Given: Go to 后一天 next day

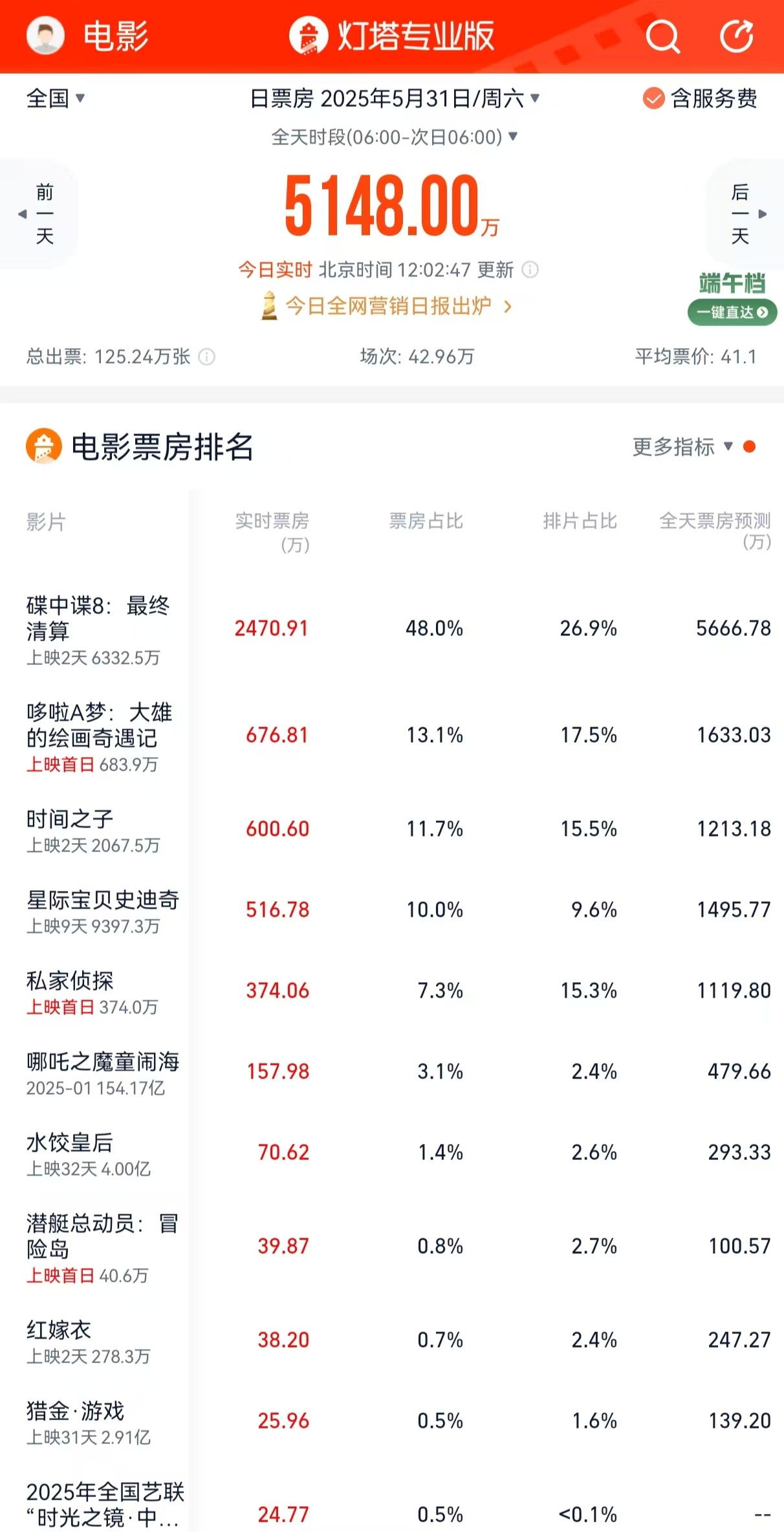Looking at the screenshot, I should tap(745, 213).
